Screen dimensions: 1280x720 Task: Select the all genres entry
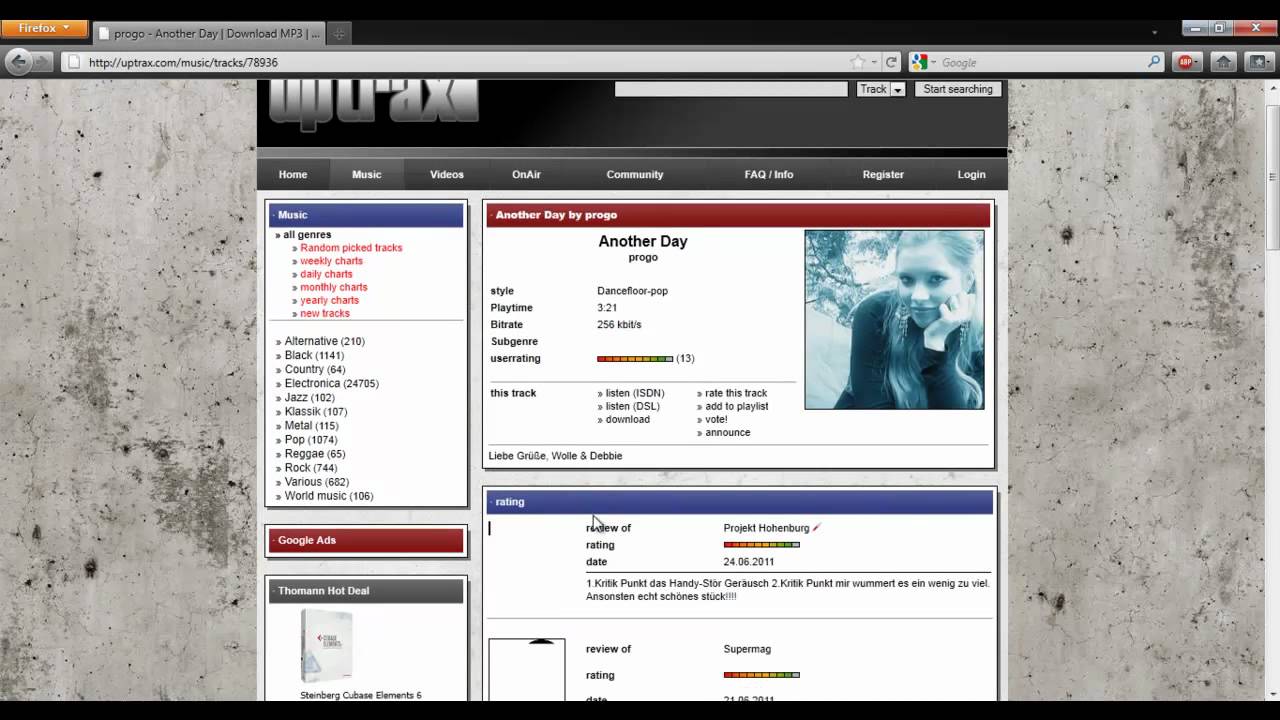[x=307, y=235]
